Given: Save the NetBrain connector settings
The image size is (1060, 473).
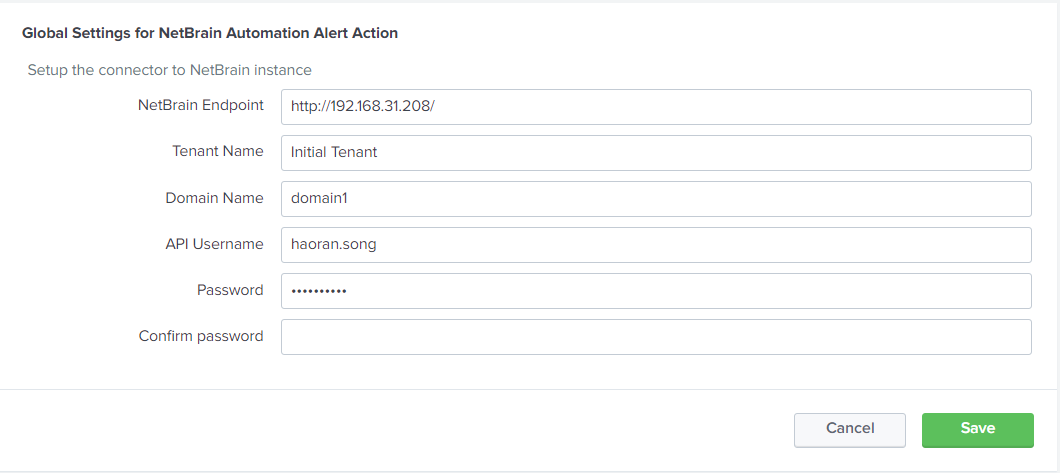Looking at the screenshot, I should pos(977,429).
